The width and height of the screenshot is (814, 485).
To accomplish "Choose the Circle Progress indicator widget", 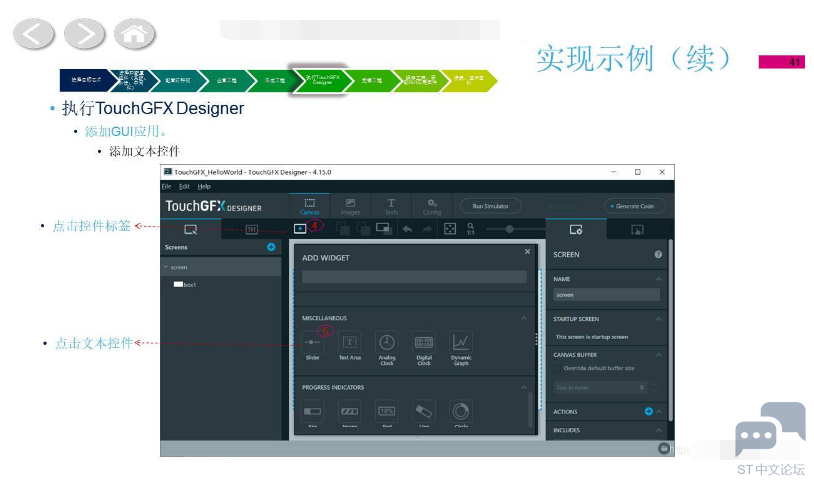I will coord(461,413).
